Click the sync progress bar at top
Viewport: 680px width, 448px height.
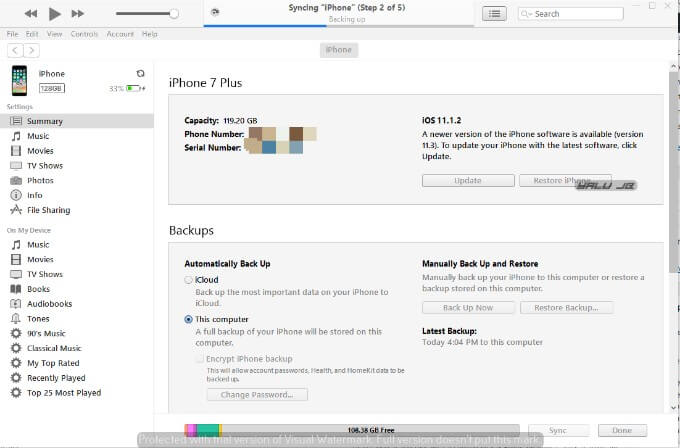339,26
